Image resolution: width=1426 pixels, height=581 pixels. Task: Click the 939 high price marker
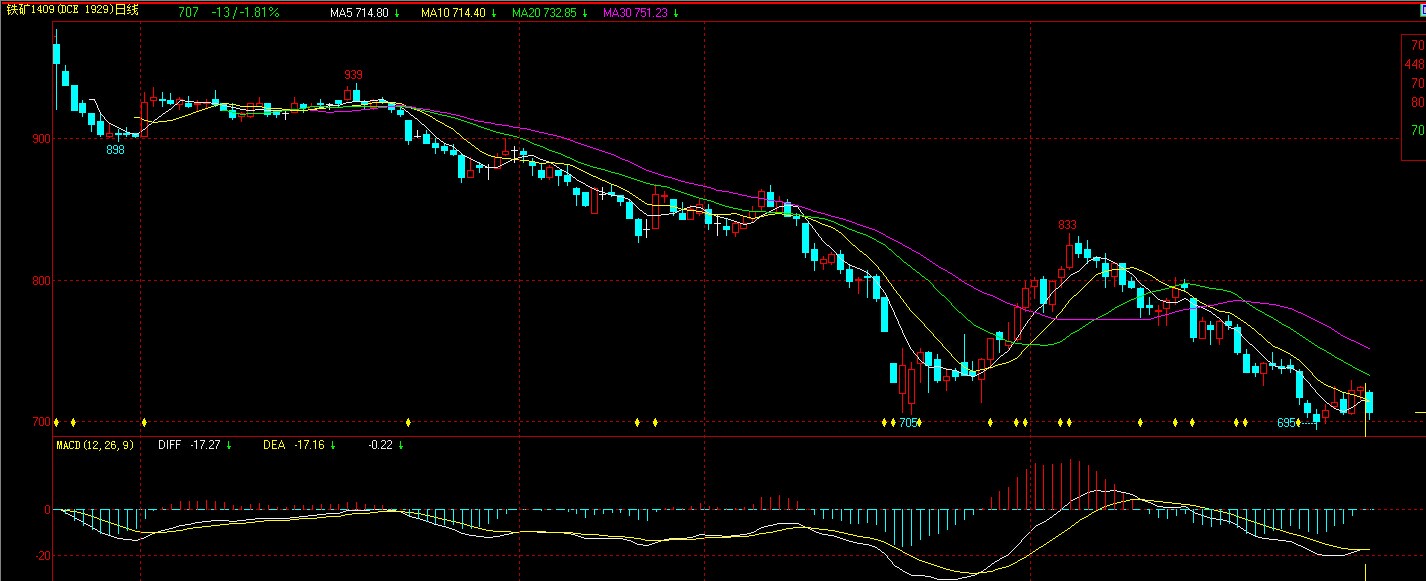353,75
